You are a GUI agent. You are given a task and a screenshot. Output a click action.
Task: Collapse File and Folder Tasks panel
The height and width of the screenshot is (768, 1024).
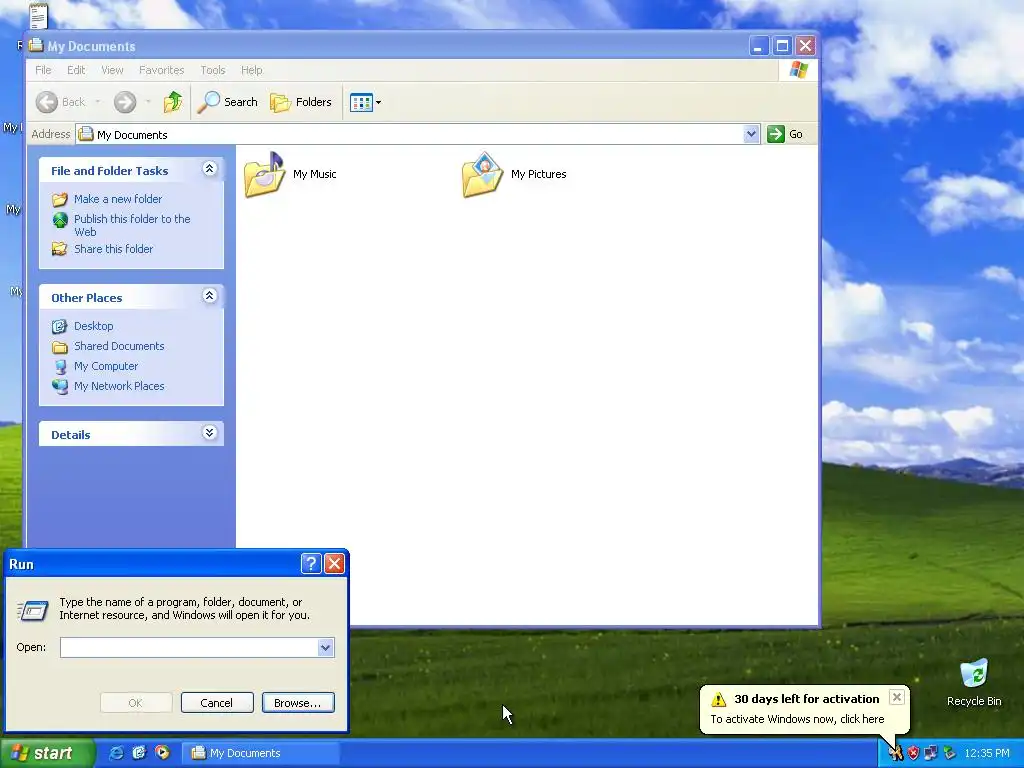pos(210,169)
